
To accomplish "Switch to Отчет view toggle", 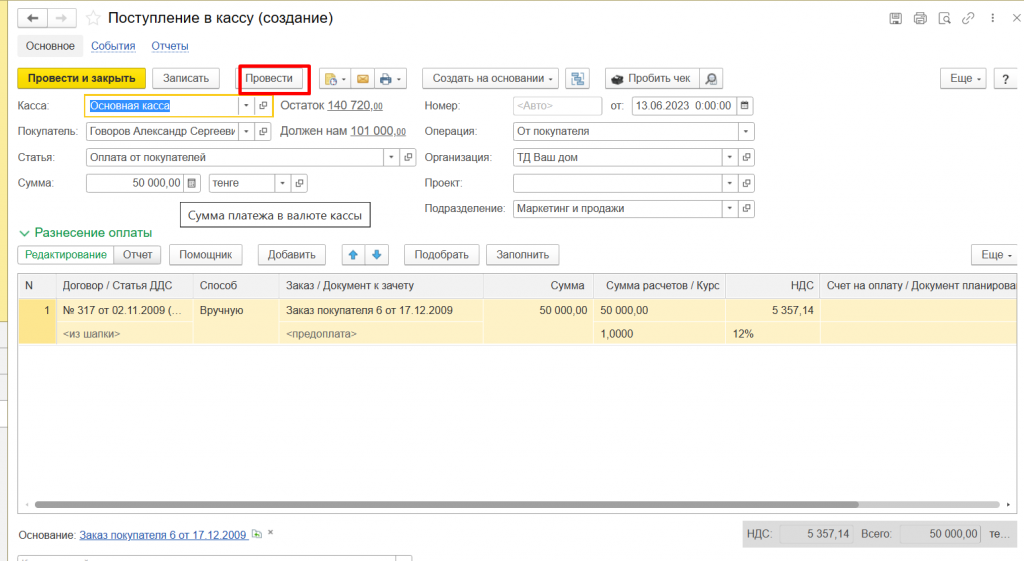I will click(x=137, y=255).
